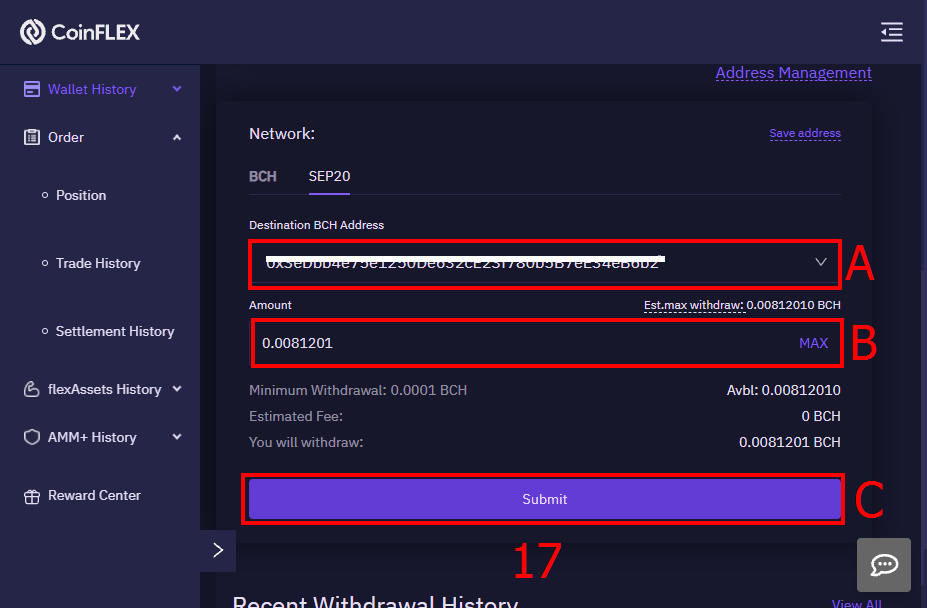Open the destination address dropdown arrow
Viewport: 927px width, 608px height.
coord(821,262)
